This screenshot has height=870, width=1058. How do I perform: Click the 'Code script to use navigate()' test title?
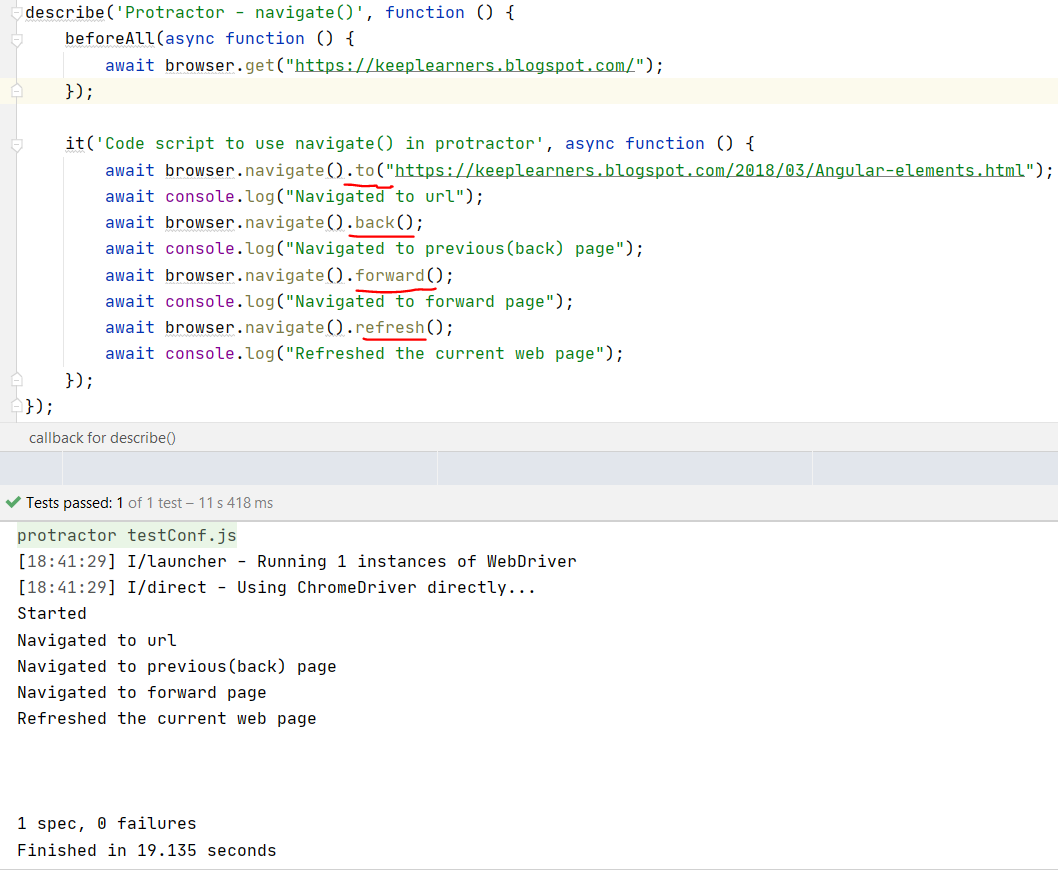click(x=320, y=143)
